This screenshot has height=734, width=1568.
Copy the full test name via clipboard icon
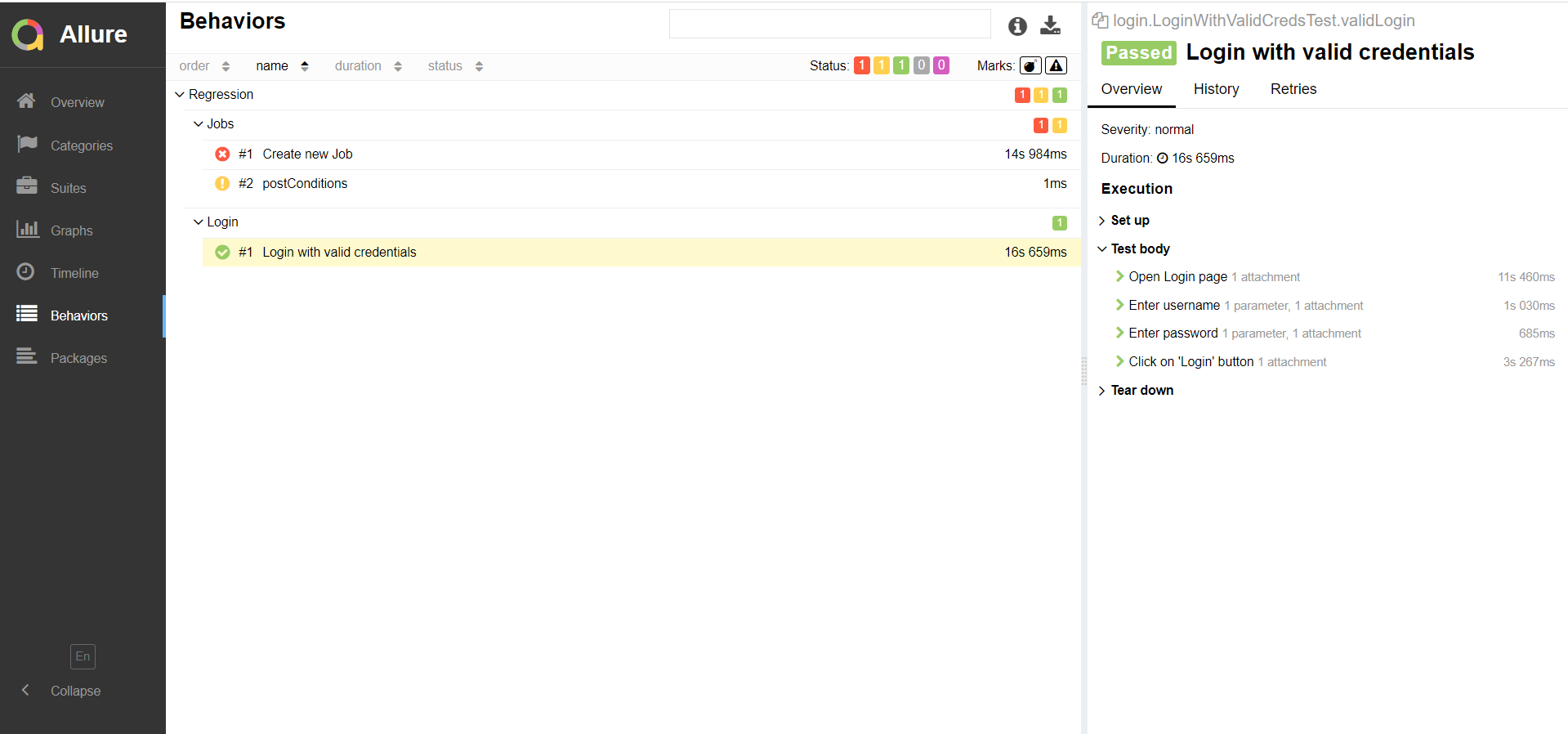point(1100,20)
